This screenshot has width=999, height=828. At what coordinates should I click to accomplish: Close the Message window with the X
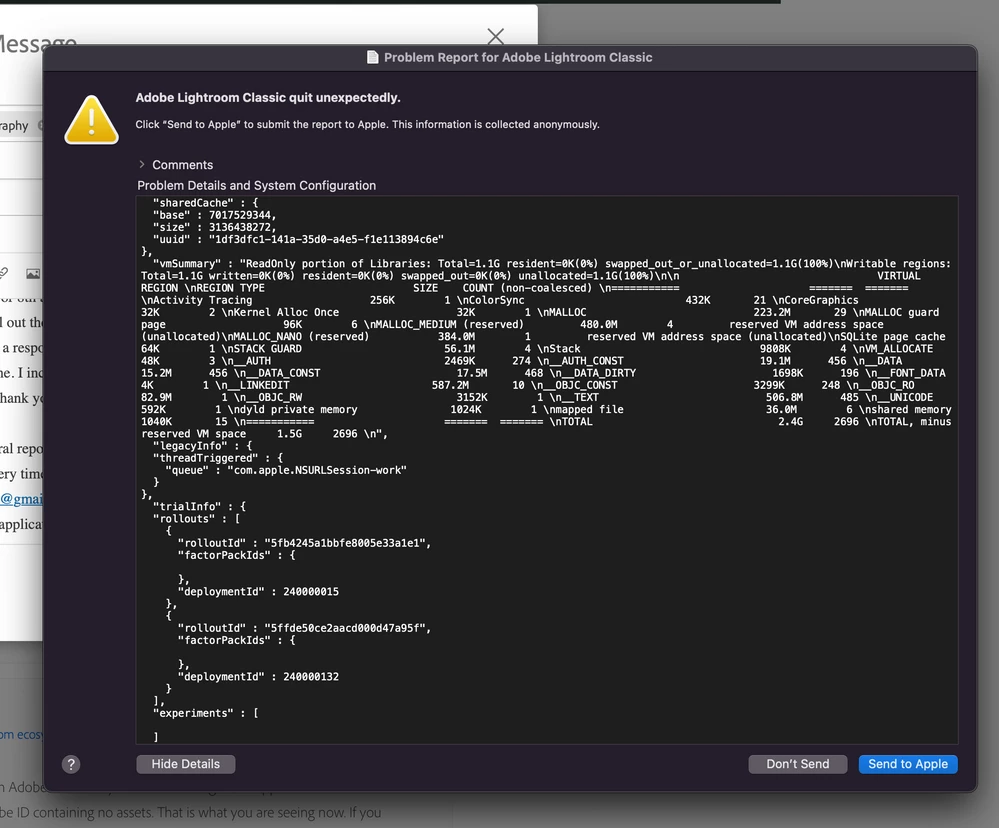(x=495, y=36)
